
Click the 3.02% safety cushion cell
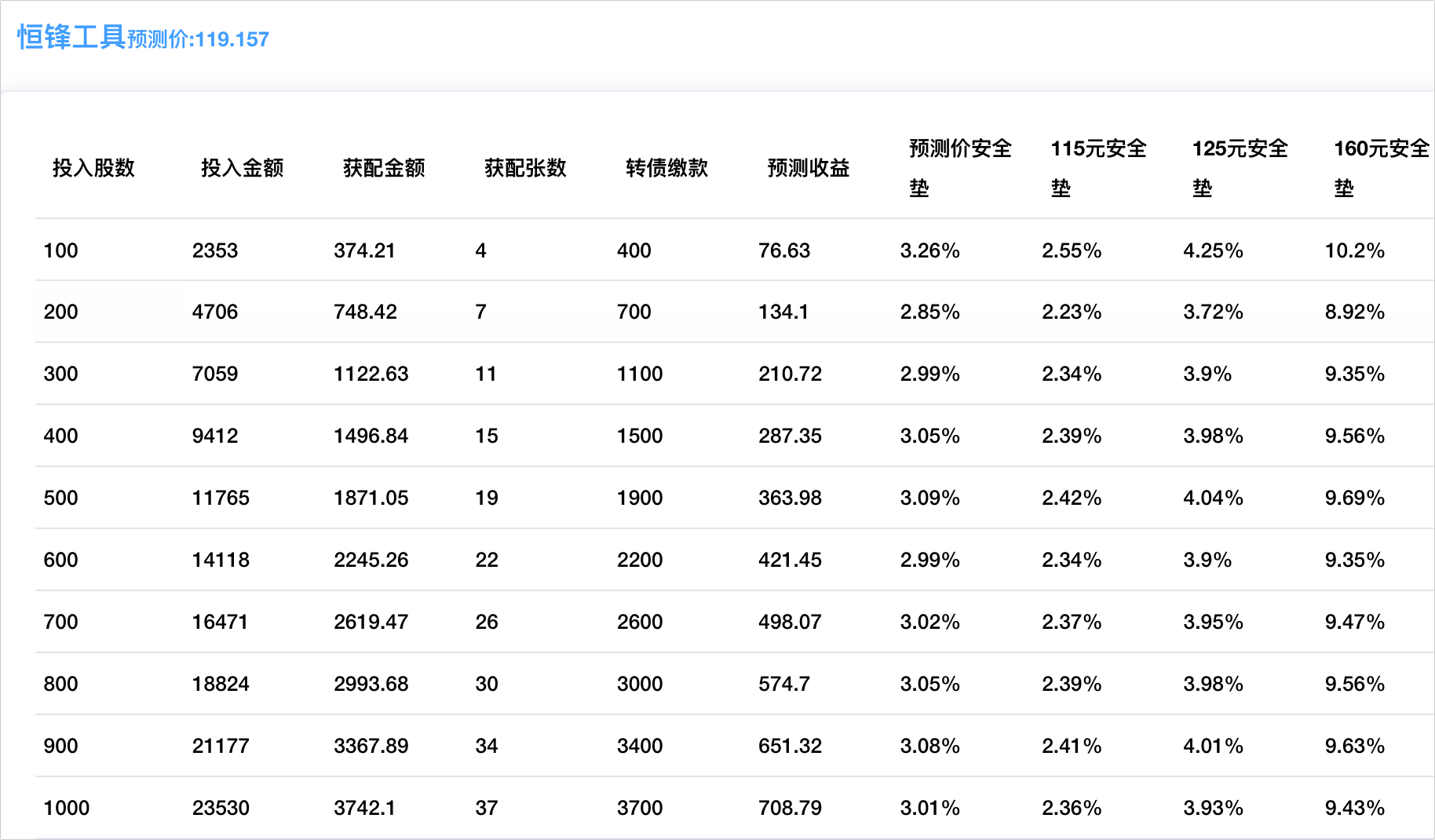pos(929,622)
